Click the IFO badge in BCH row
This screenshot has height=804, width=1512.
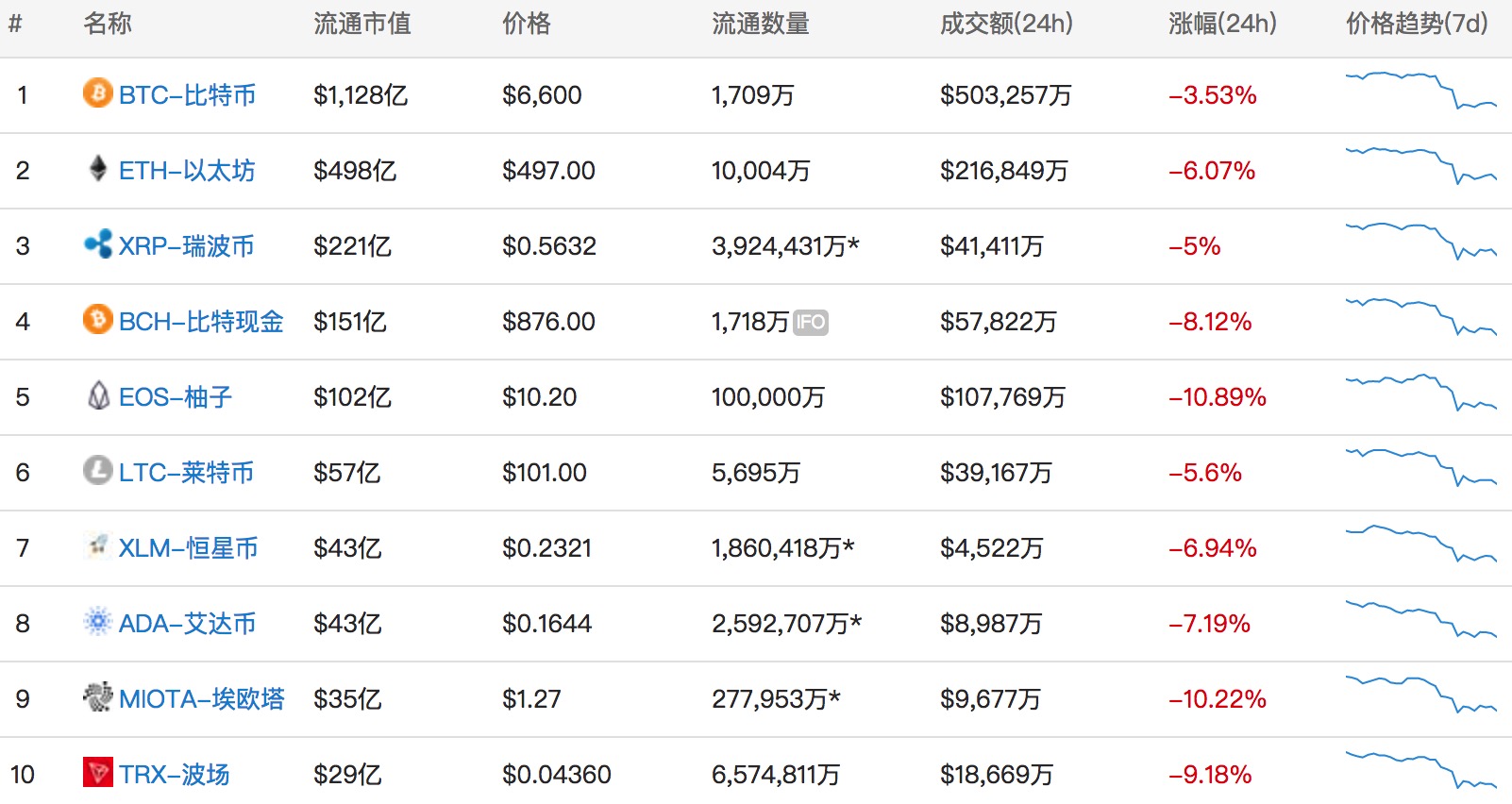point(811,322)
